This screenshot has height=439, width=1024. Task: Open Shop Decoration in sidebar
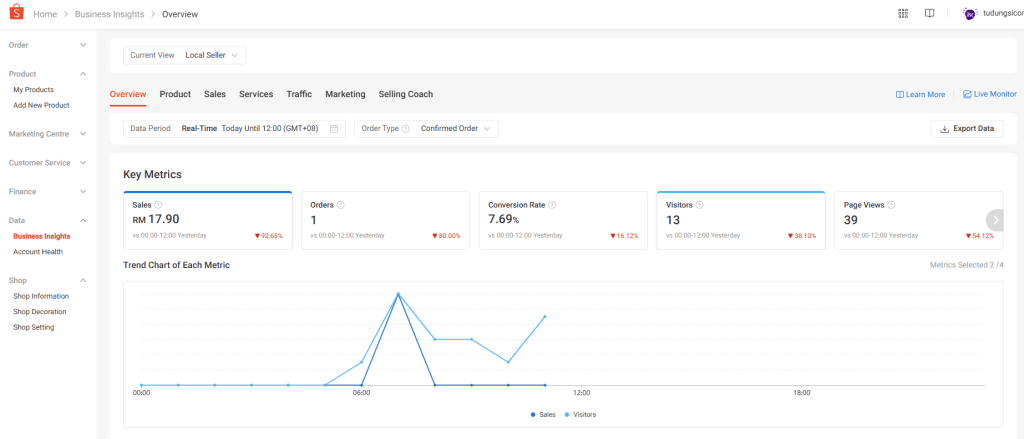40,312
